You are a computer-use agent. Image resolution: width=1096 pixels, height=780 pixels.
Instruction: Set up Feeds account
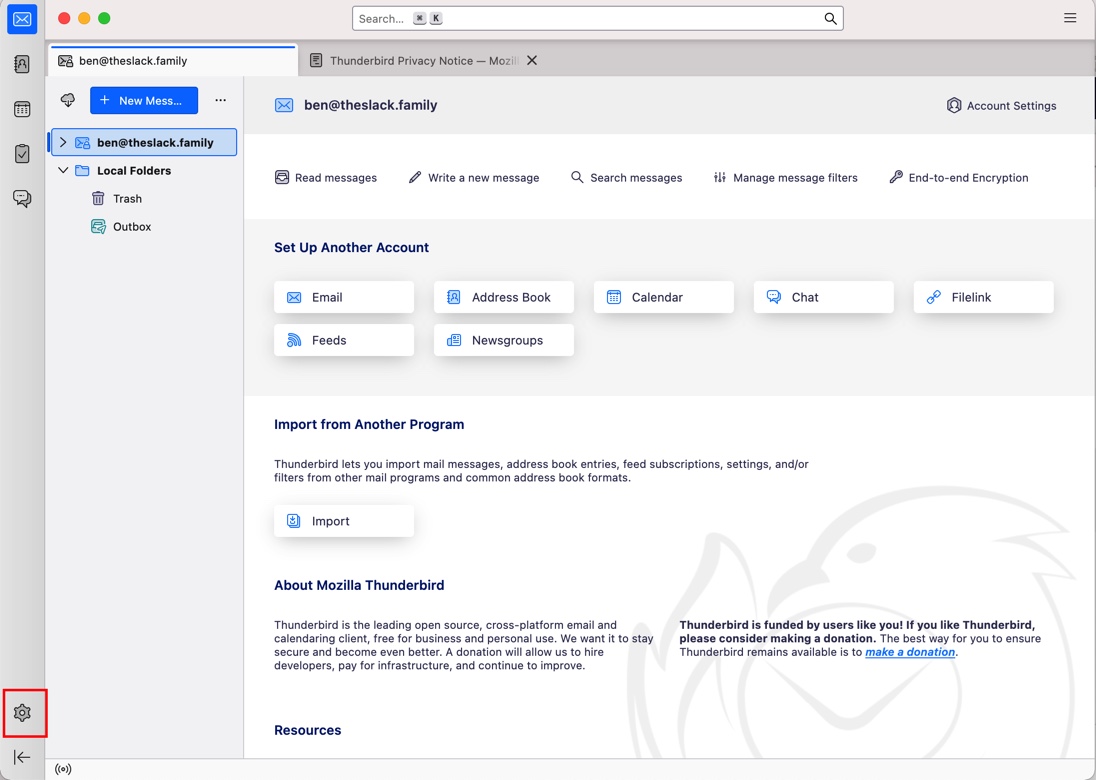344,340
